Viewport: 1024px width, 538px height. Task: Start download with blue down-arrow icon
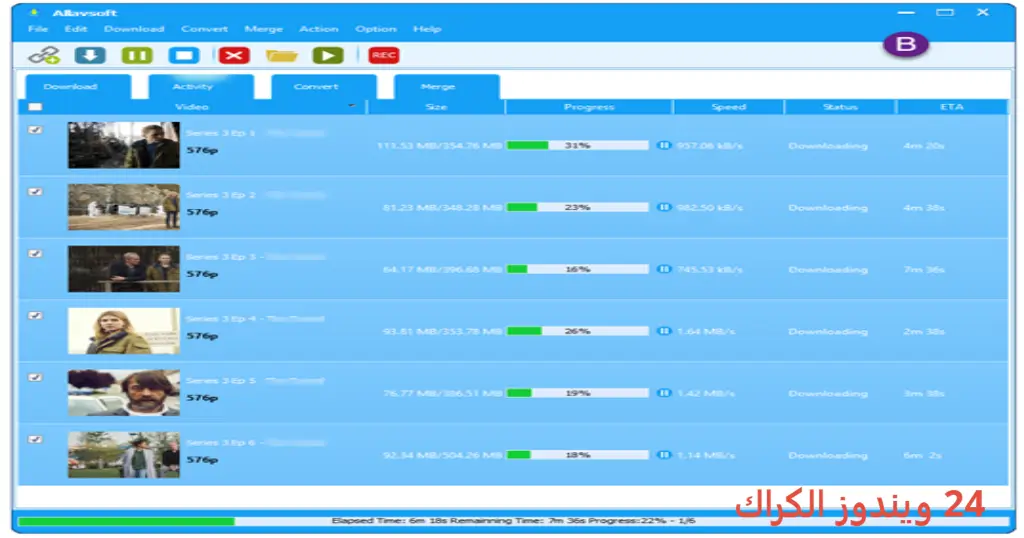pyautogui.click(x=90, y=55)
